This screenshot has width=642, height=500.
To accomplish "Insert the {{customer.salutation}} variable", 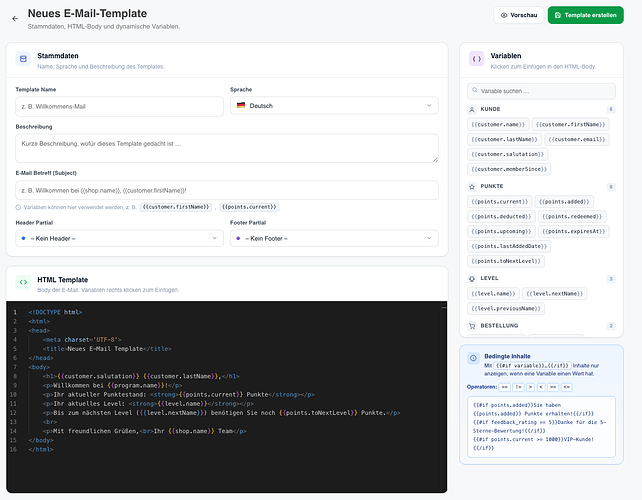I will (508, 154).
